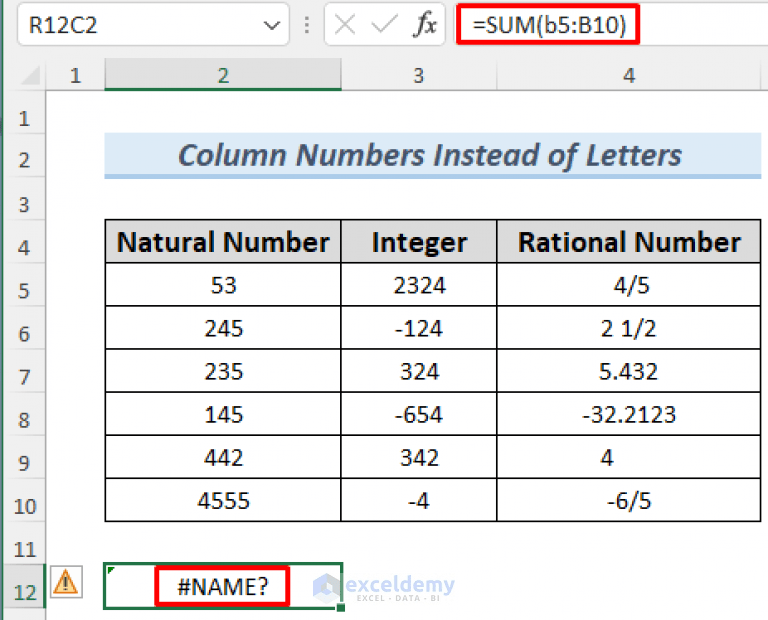768x620 pixels.
Task: Select the cell containing 342
Action: pos(419,457)
